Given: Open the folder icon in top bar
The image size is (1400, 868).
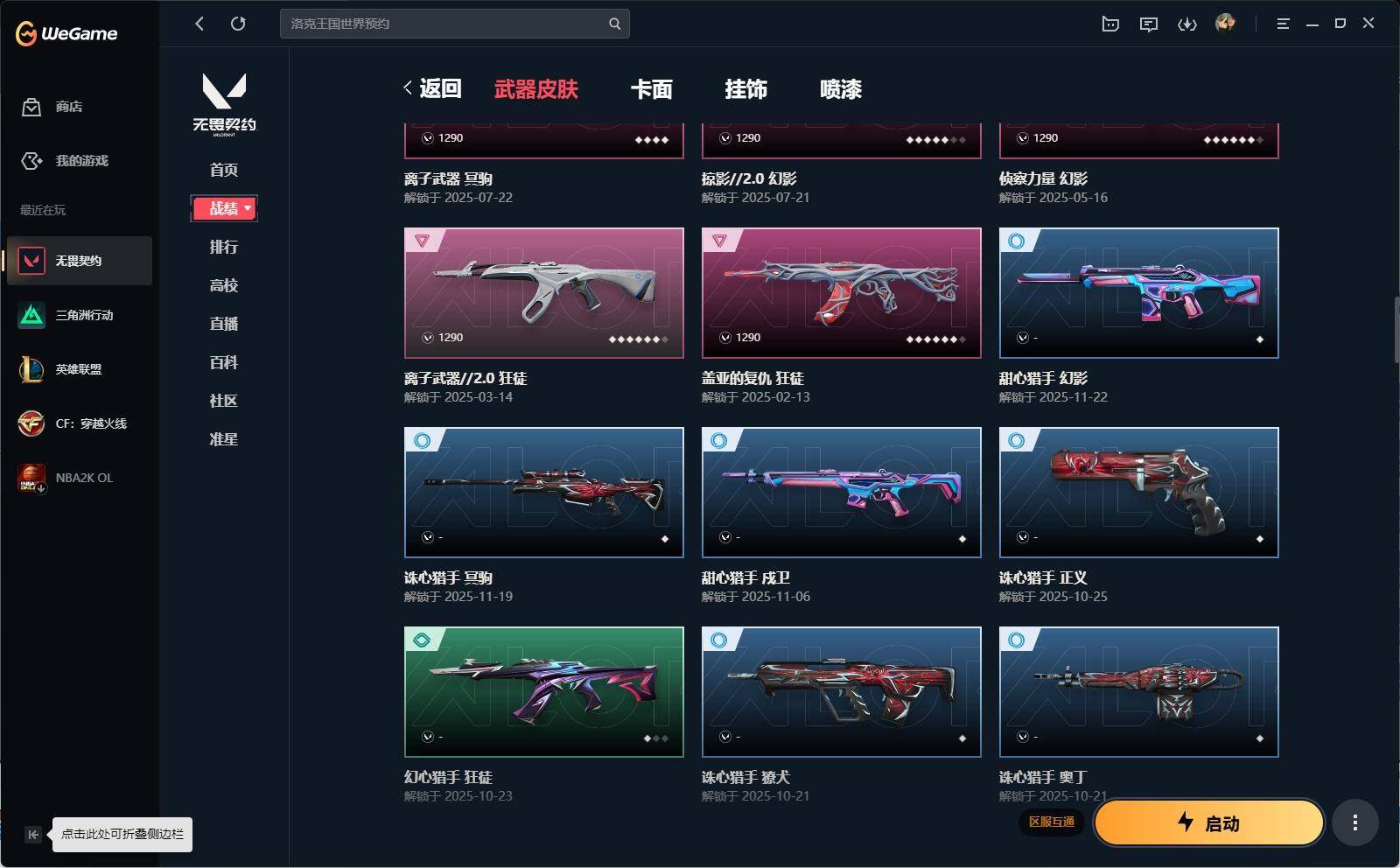Looking at the screenshot, I should point(1110,24).
